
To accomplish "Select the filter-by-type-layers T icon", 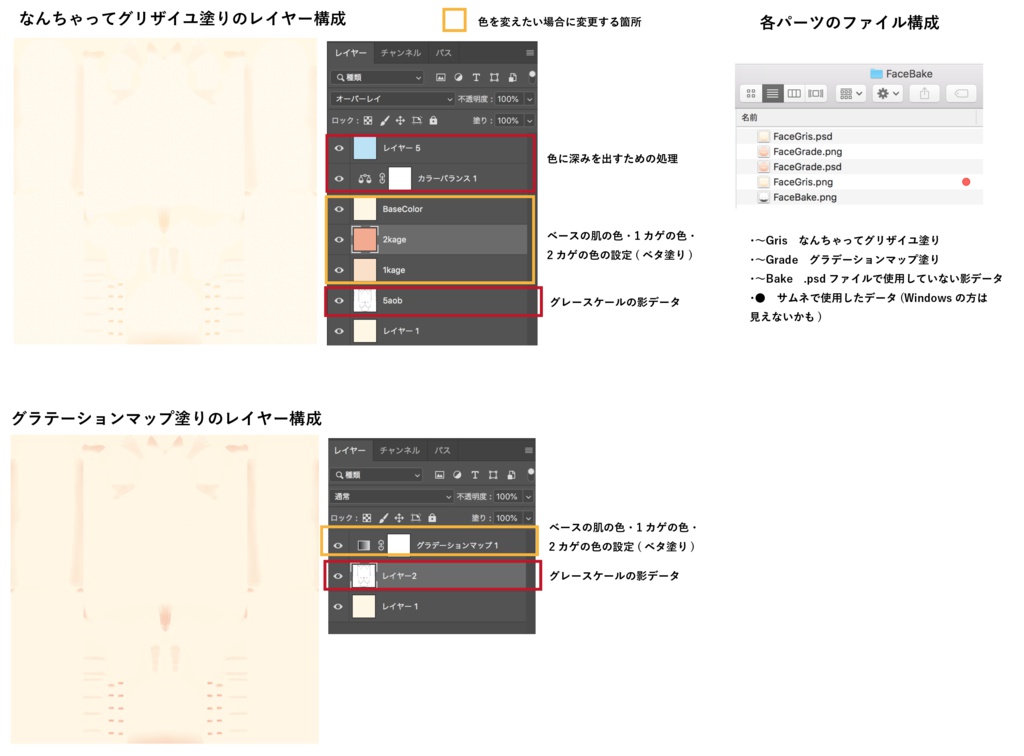I will pyautogui.click(x=475, y=78).
